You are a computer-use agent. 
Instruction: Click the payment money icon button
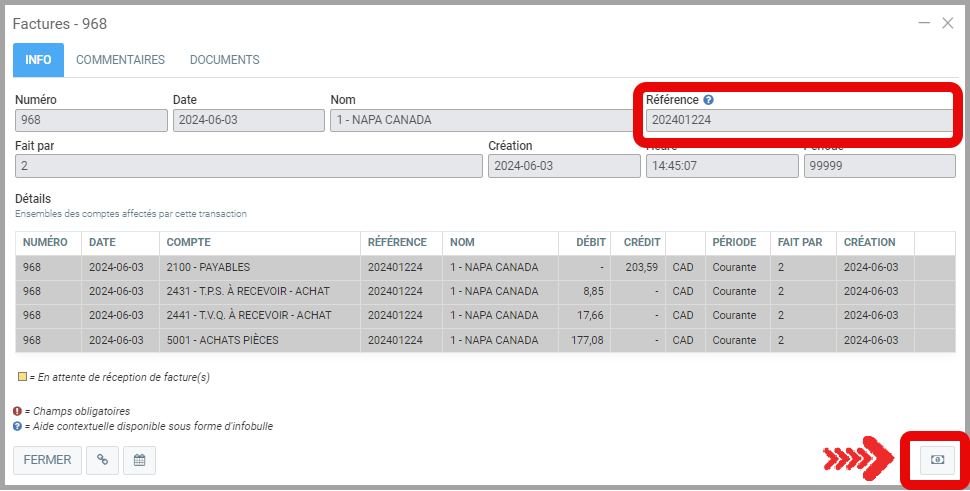937,459
